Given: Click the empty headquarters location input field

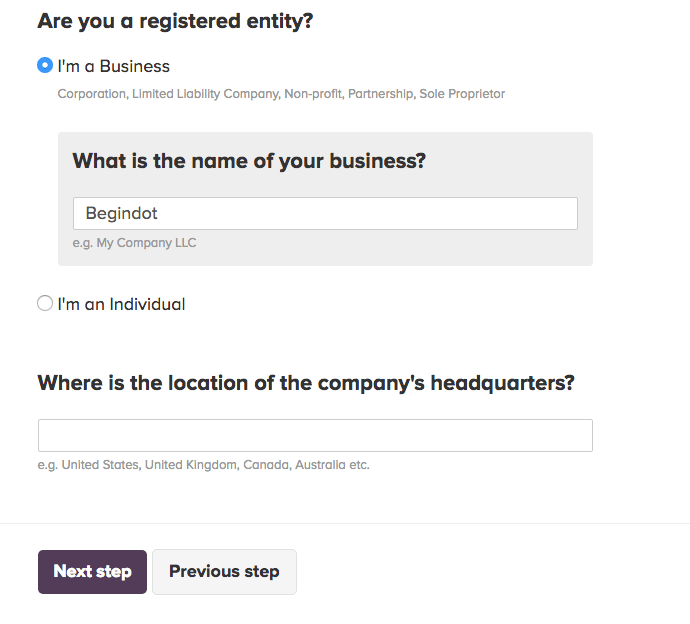Looking at the screenshot, I should [x=315, y=435].
